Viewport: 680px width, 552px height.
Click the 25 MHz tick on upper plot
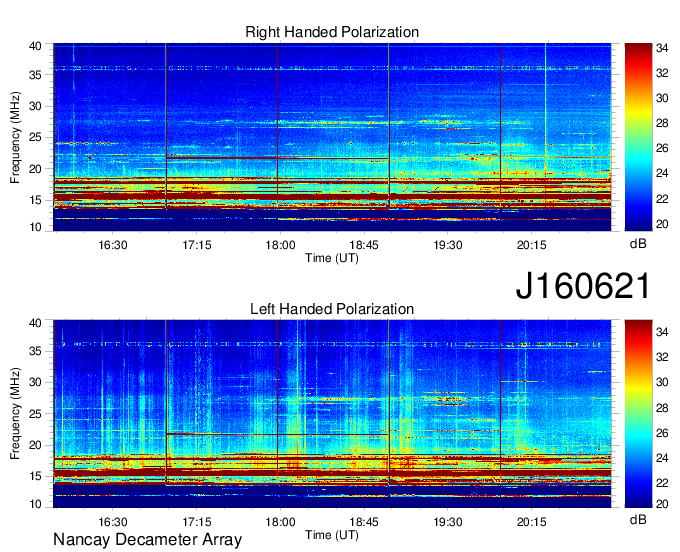click(x=35, y=137)
